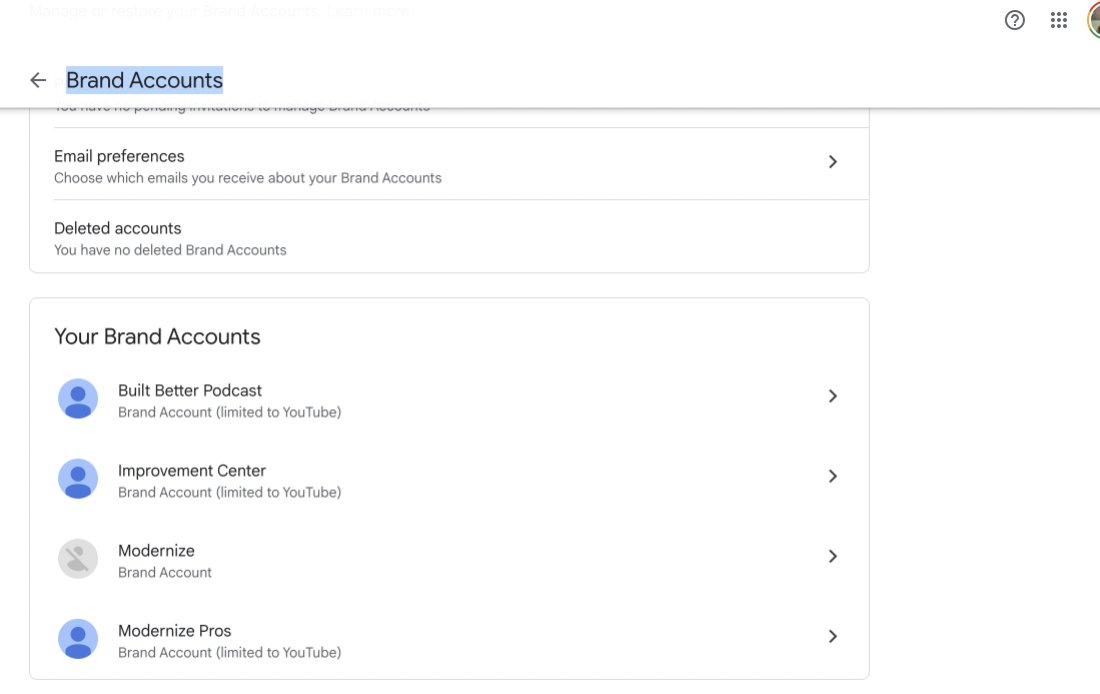1100x694 pixels.
Task: Click the Deleted accounts heading
Action: pos(117,229)
